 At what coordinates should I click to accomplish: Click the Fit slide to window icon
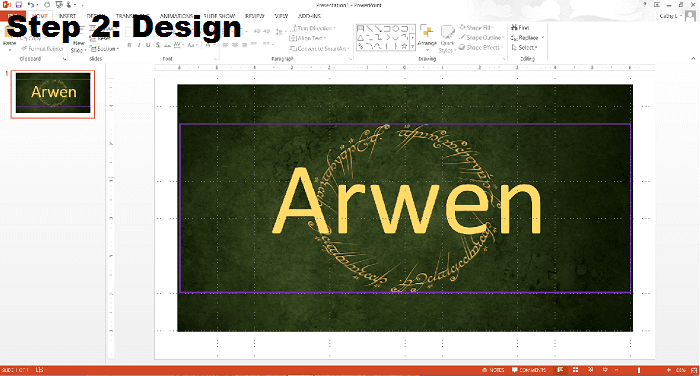tap(694, 370)
